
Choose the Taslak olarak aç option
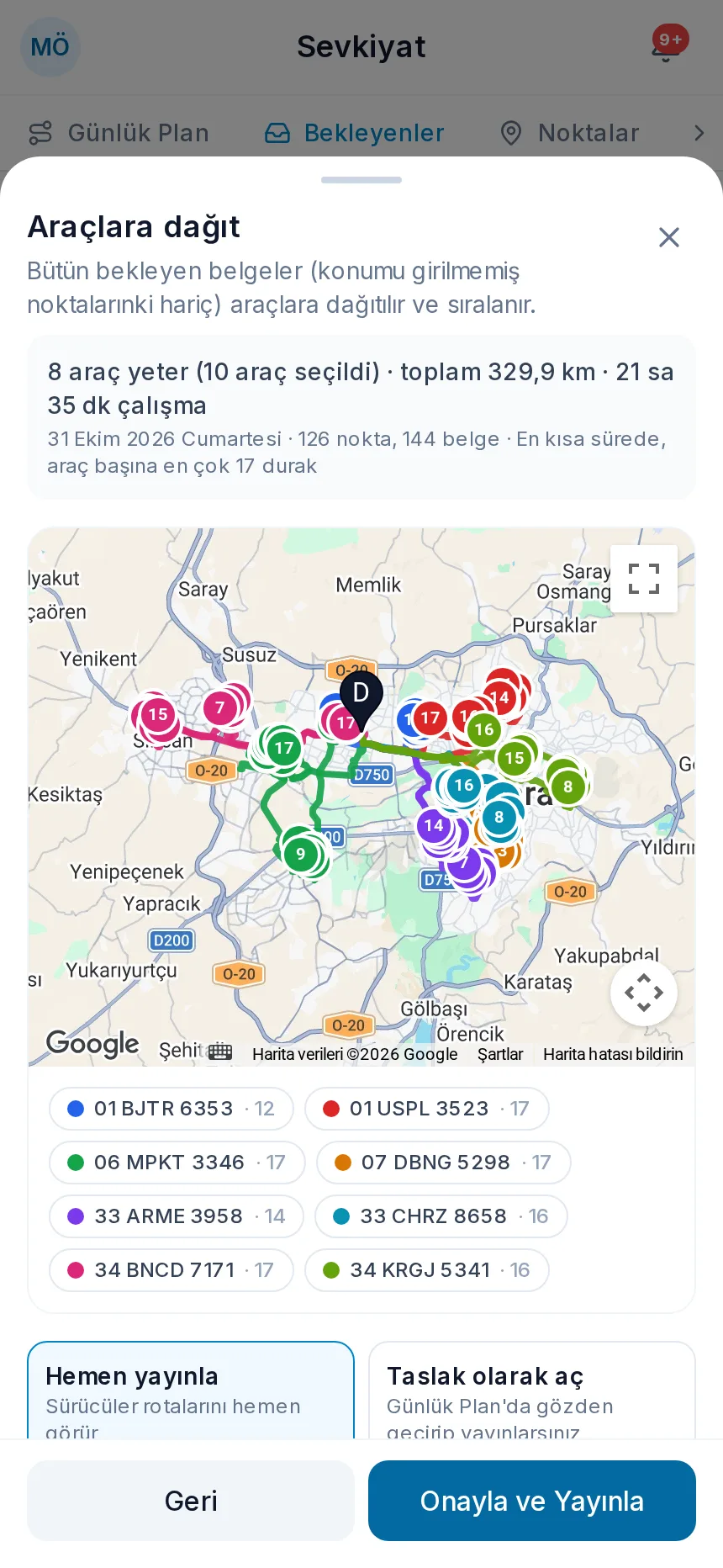pos(532,1390)
